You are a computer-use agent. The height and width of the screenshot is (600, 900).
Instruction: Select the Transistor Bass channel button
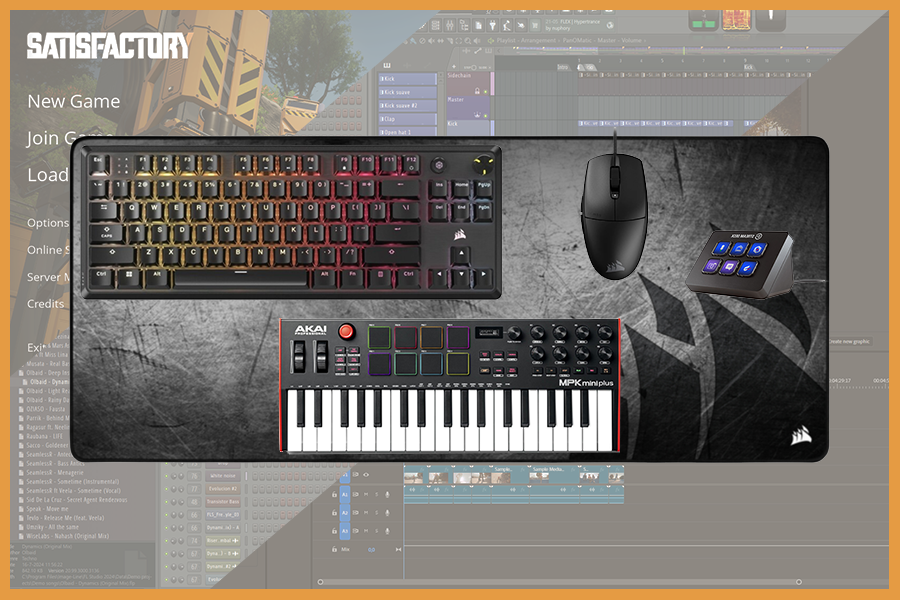click(x=223, y=502)
